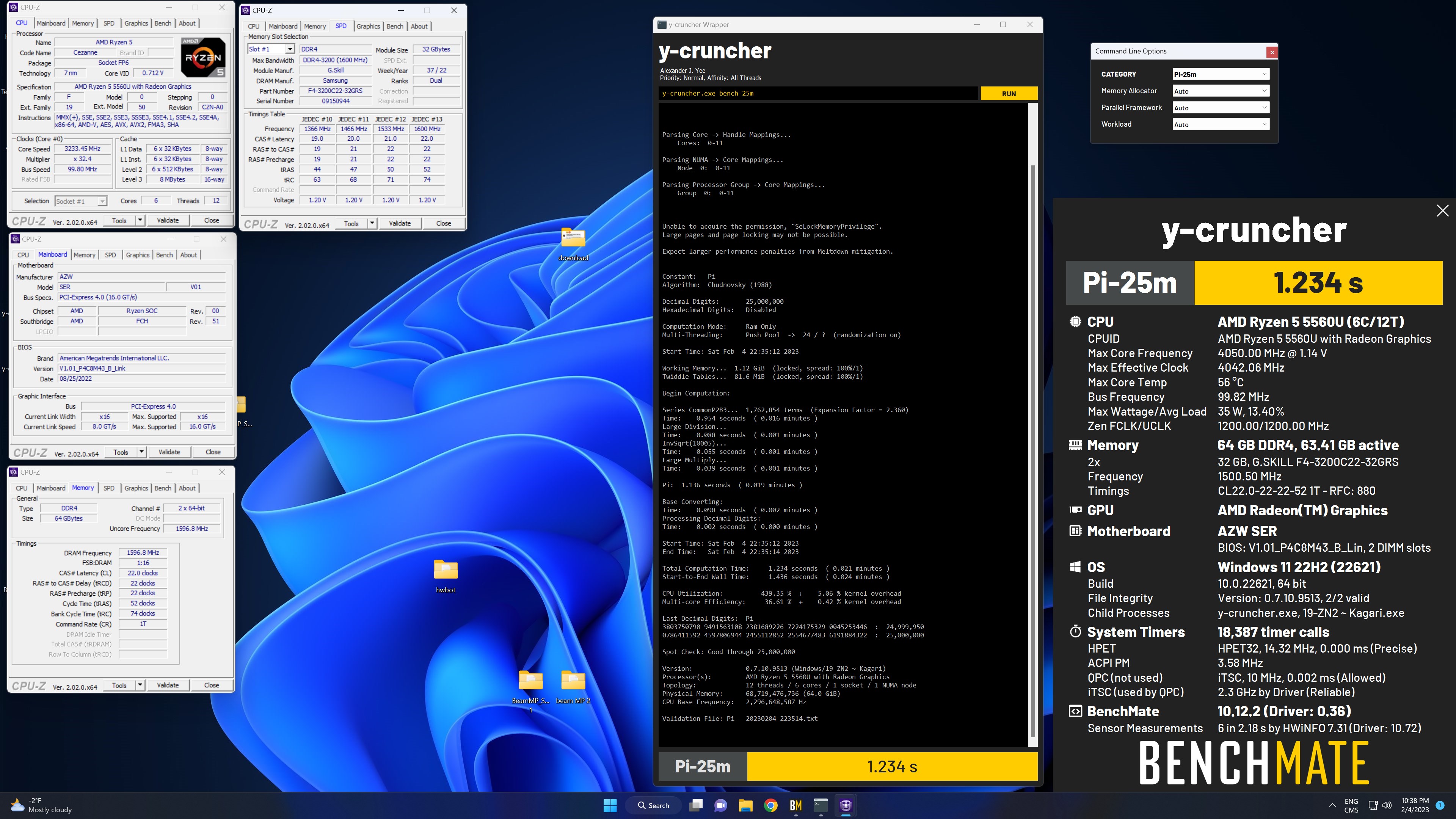Select the BeamMP_S desktop folder
Screen dimensions: 1456x819
pos(530,691)
